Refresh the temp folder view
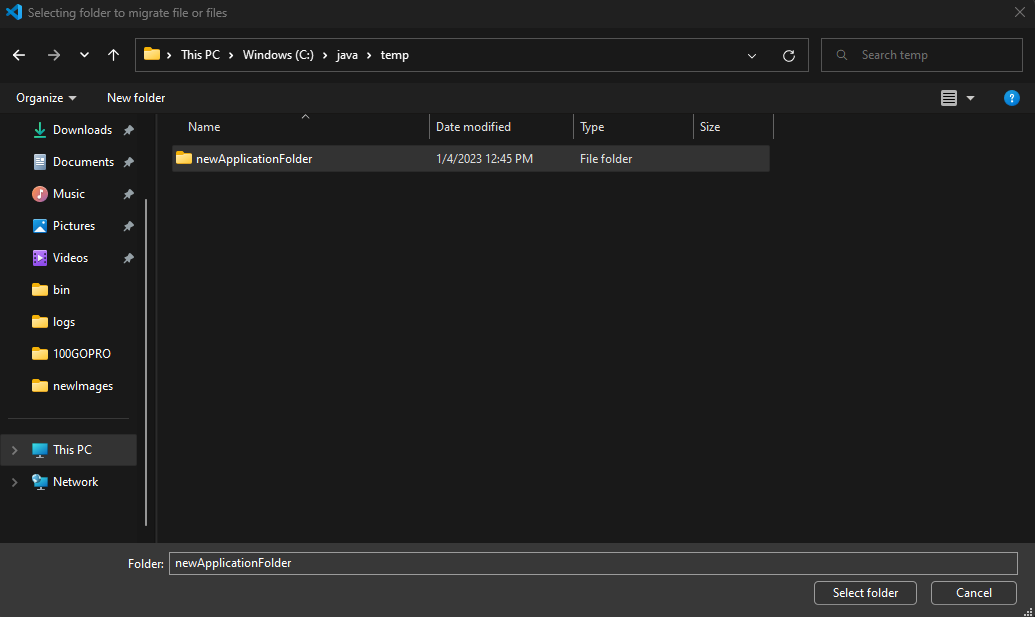Image resolution: width=1035 pixels, height=617 pixels. (788, 55)
